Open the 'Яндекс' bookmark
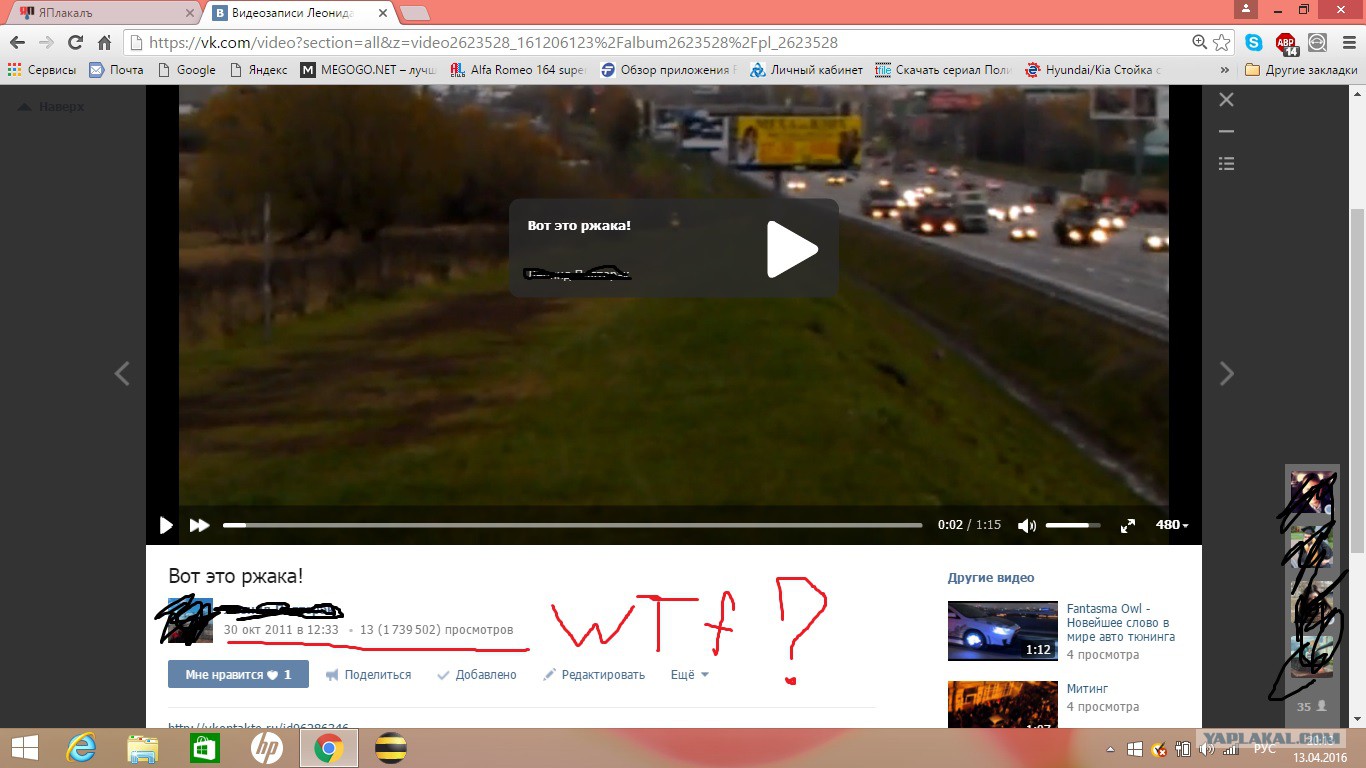 click(x=258, y=70)
